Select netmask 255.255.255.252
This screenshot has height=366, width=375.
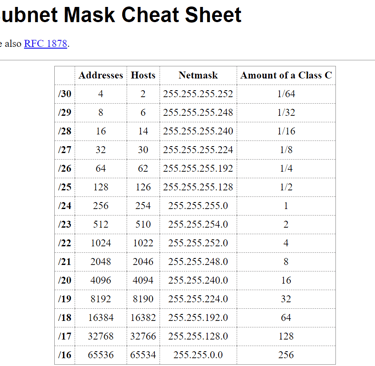pos(198,94)
